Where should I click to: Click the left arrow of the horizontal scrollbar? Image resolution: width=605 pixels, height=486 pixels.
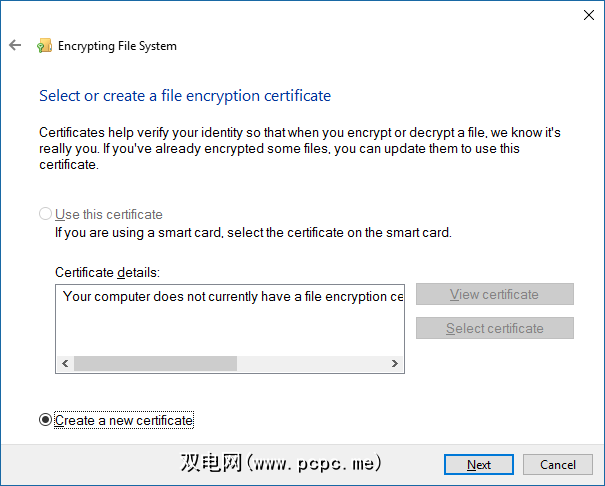coord(66,364)
